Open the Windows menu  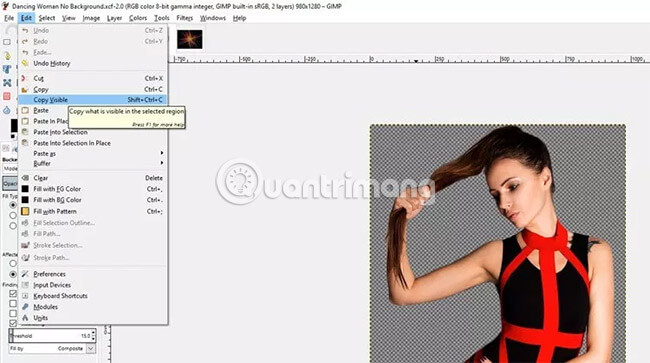click(x=213, y=18)
